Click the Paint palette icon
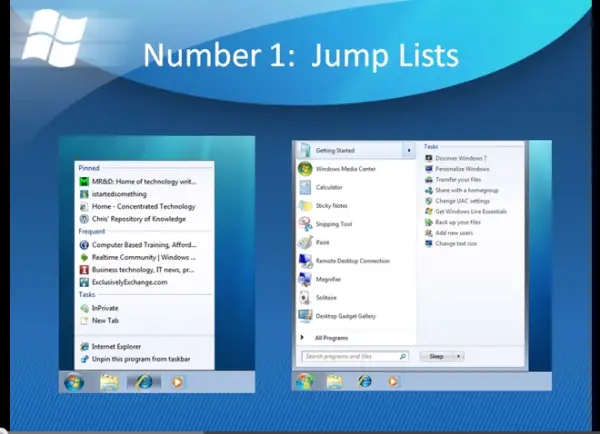Viewport: 600px width, 434px height. pos(305,242)
